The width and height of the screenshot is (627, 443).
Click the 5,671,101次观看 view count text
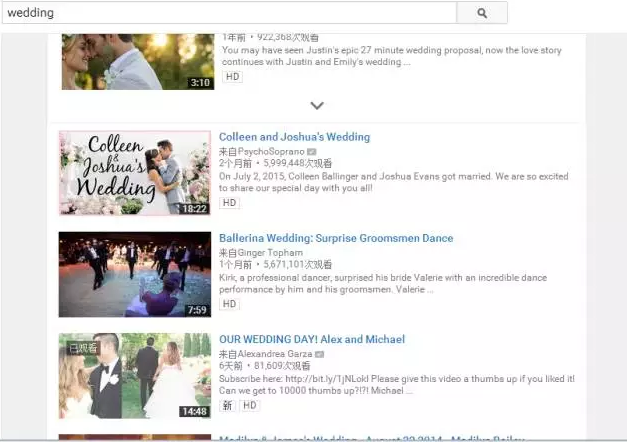[298, 265]
